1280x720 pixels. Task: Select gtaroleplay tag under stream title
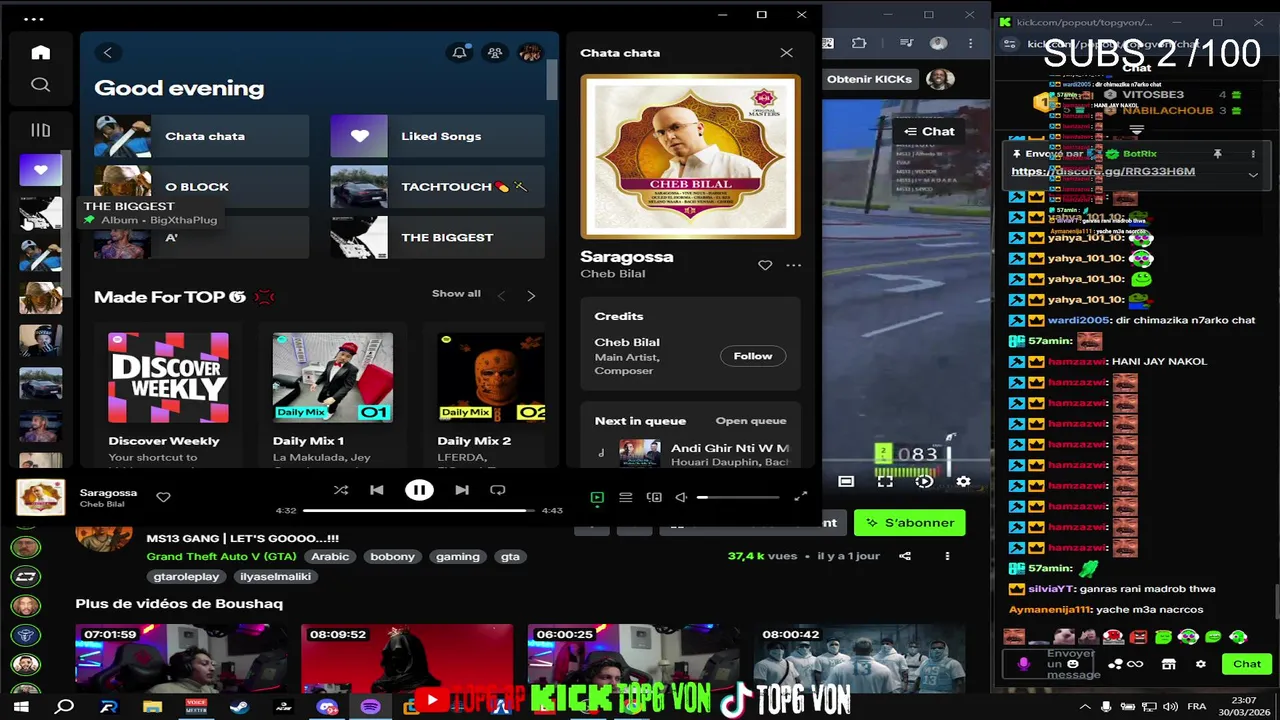(x=187, y=577)
